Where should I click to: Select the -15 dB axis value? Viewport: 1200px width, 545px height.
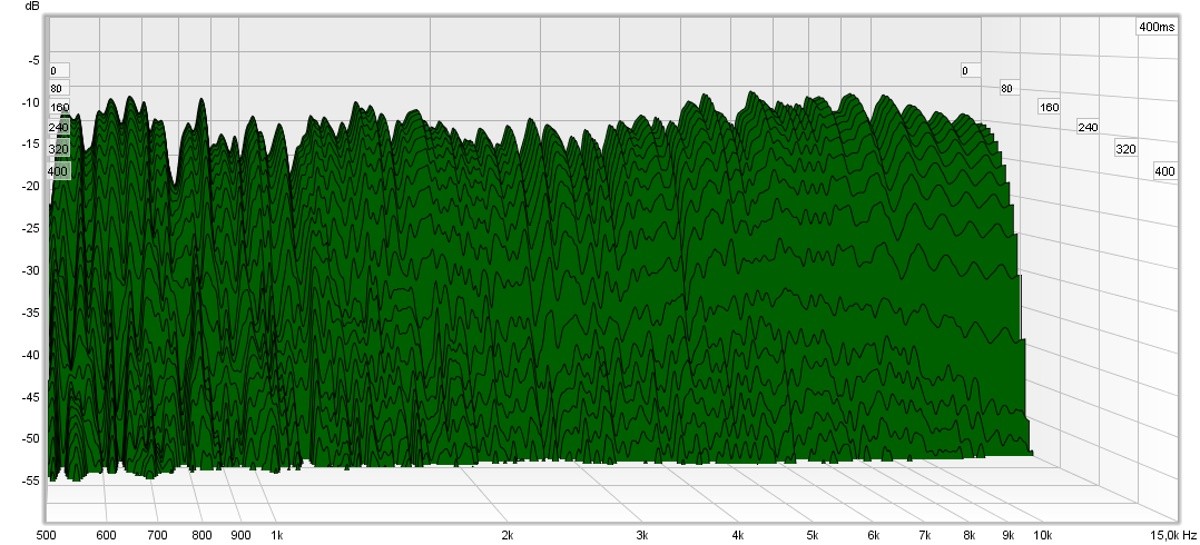(x=33, y=144)
